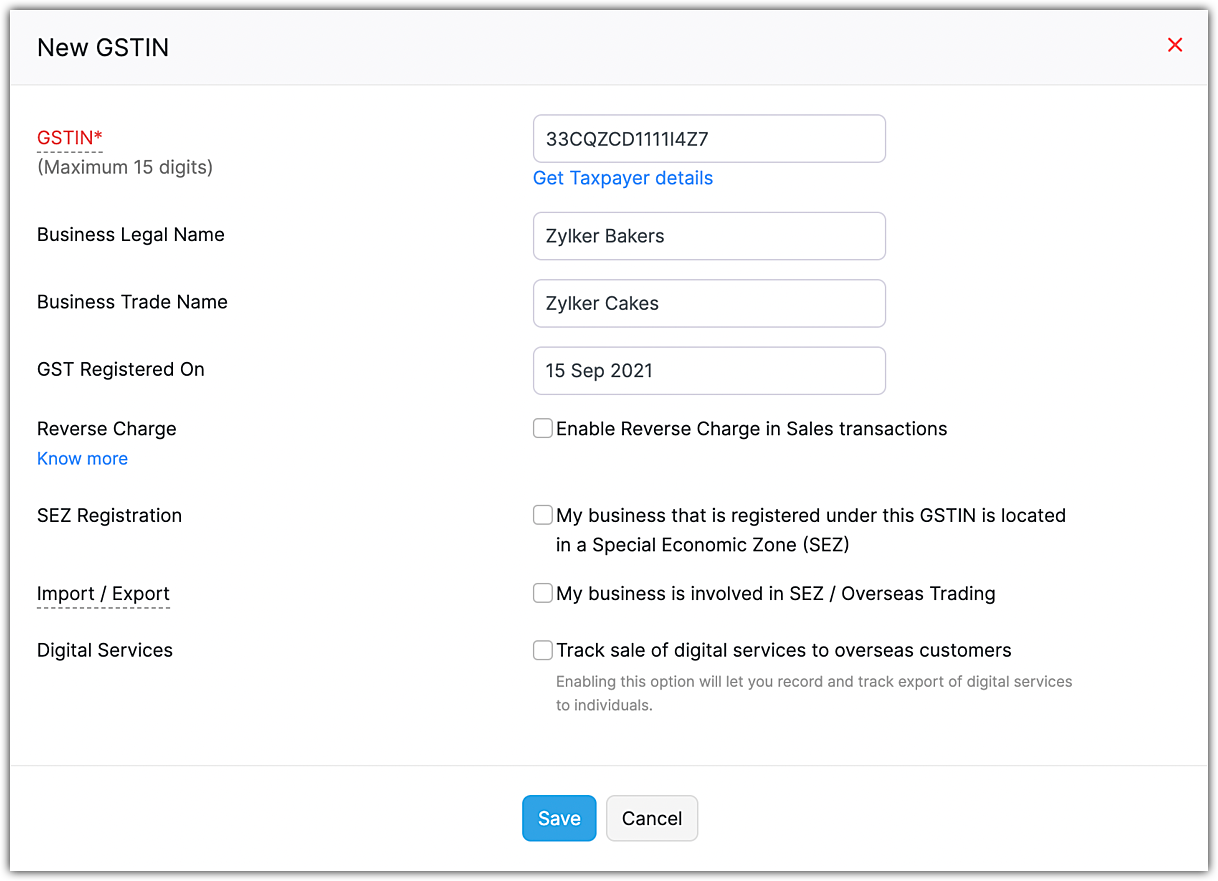Click the digital services option label text
The width and height of the screenshot is (1218, 881).
(x=783, y=651)
